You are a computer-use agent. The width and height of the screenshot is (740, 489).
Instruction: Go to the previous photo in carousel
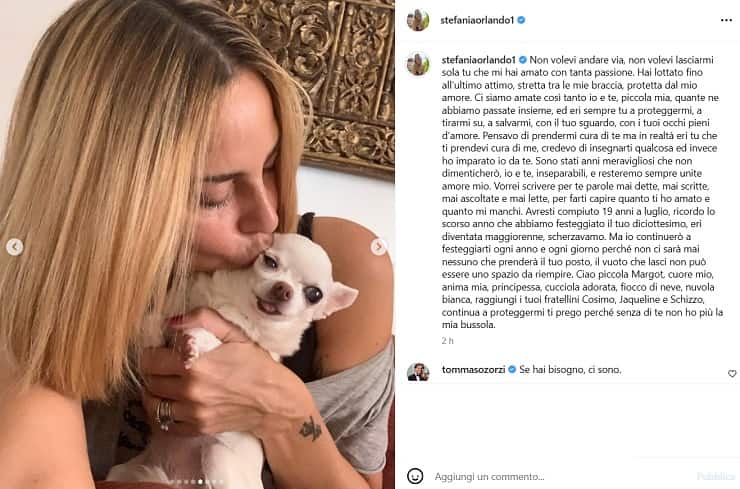[15, 247]
